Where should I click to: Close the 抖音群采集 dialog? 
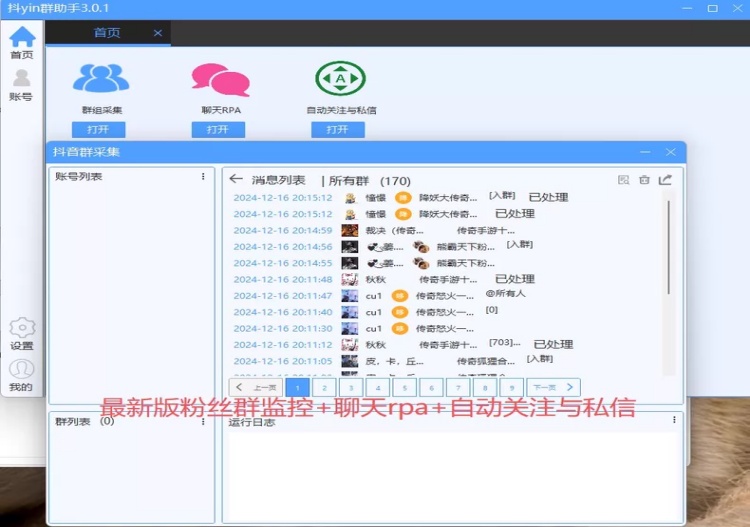[671, 152]
